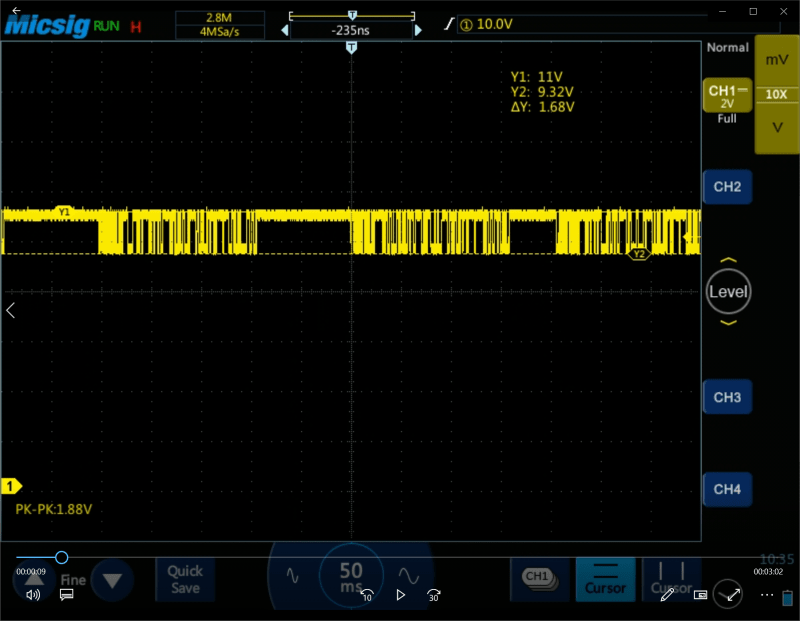Open the 2.8M memory depth box
The width and height of the screenshot is (800, 621).
(219, 18)
